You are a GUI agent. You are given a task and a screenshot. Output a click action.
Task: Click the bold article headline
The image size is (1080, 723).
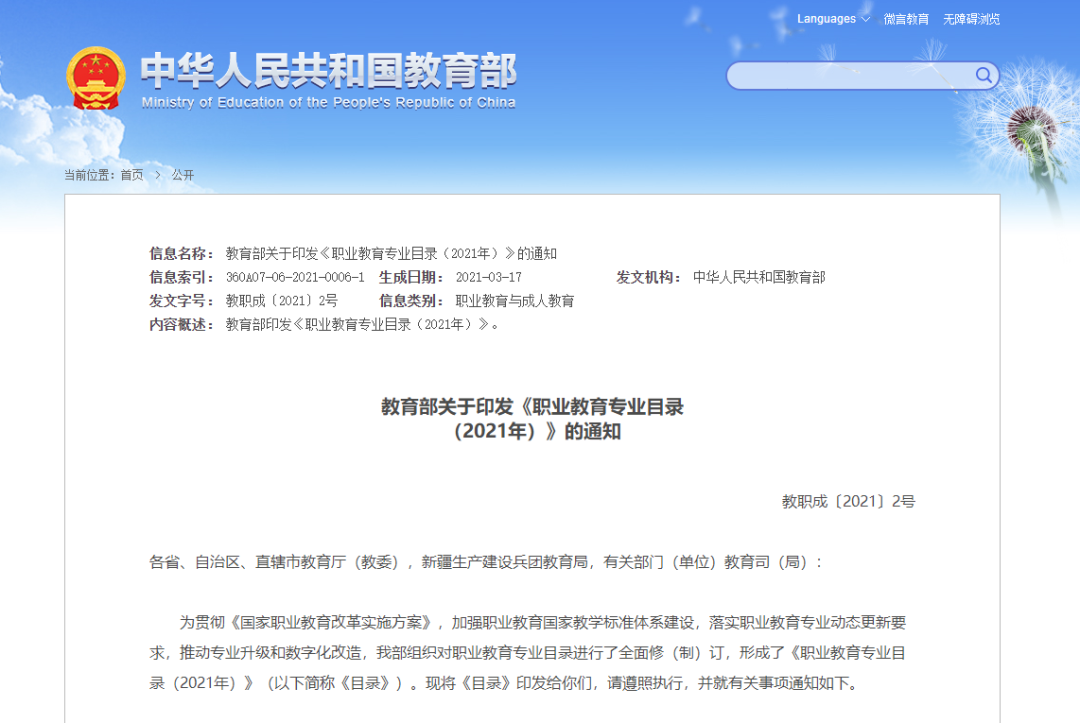(533, 419)
